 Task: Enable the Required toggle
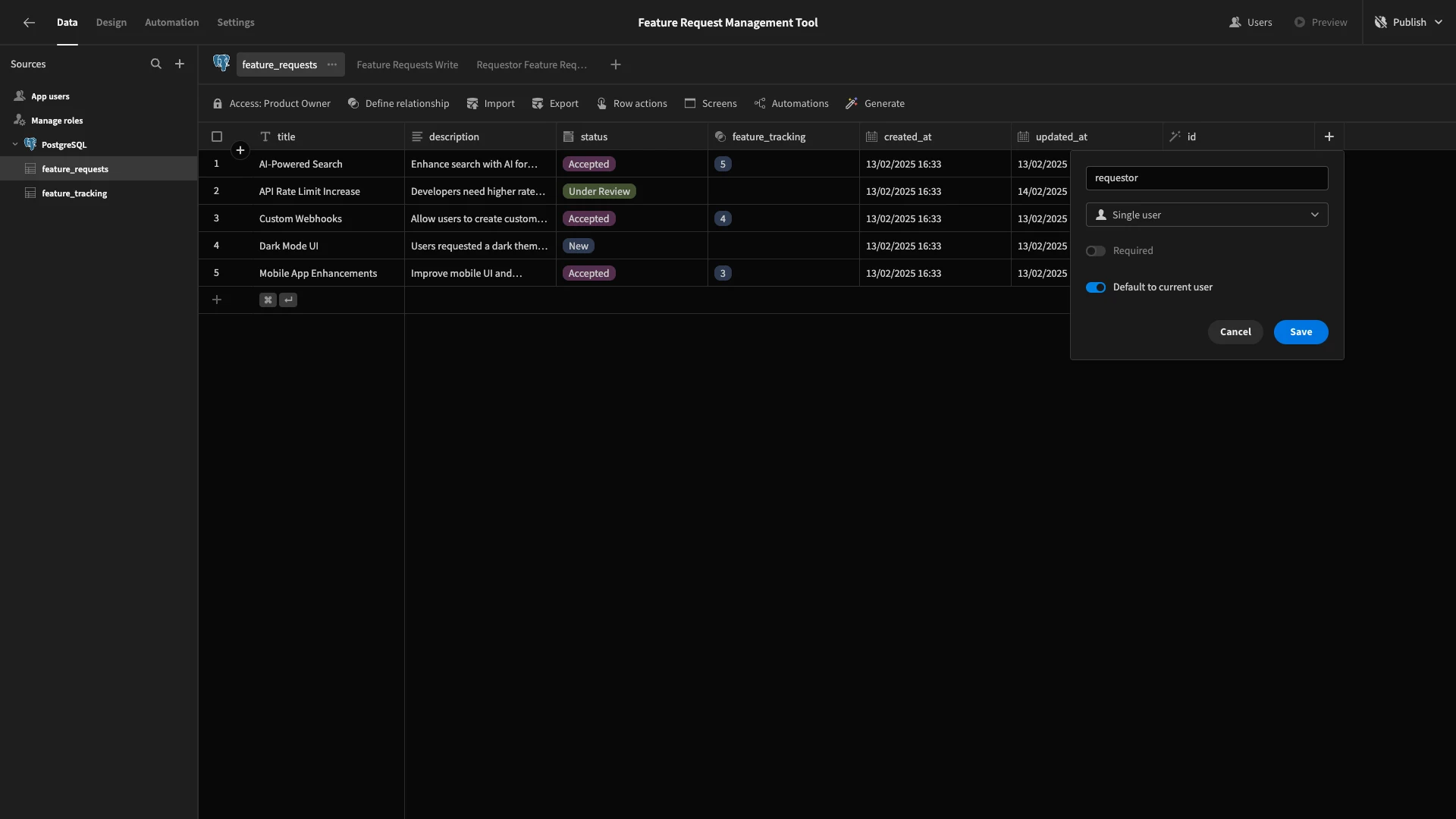point(1095,251)
